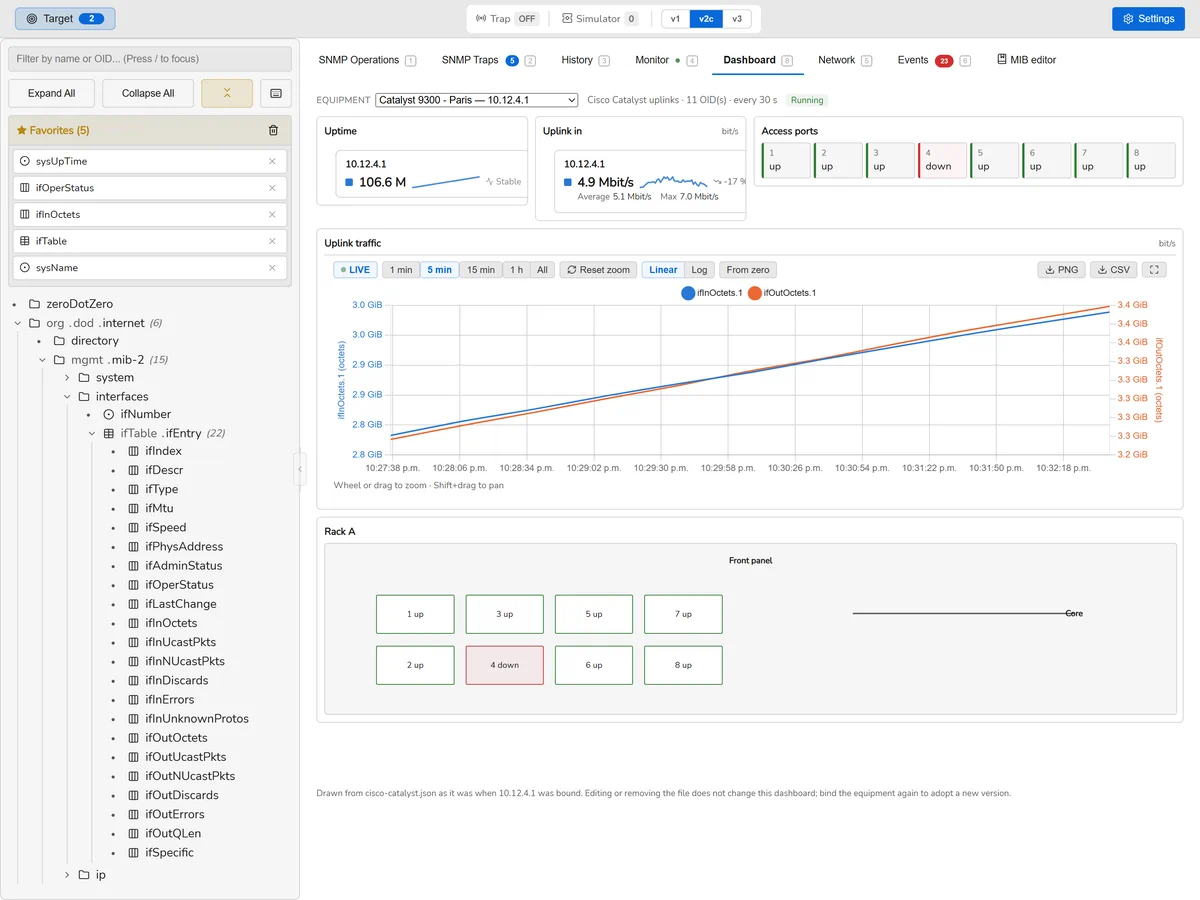Image resolution: width=1200 pixels, height=900 pixels.
Task: Click the keyboard icon button
Action: pos(276,93)
